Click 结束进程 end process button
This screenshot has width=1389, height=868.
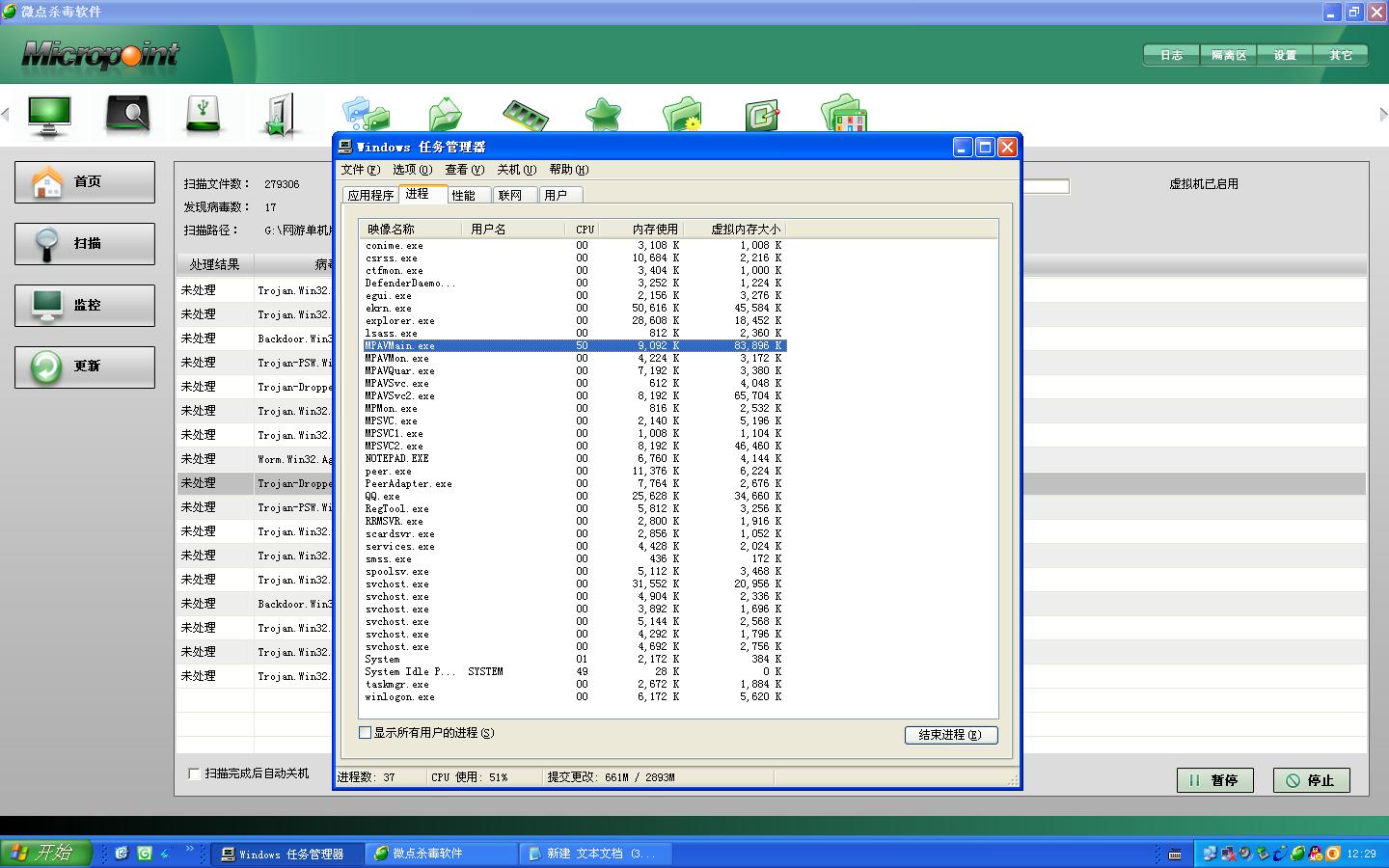coord(951,735)
